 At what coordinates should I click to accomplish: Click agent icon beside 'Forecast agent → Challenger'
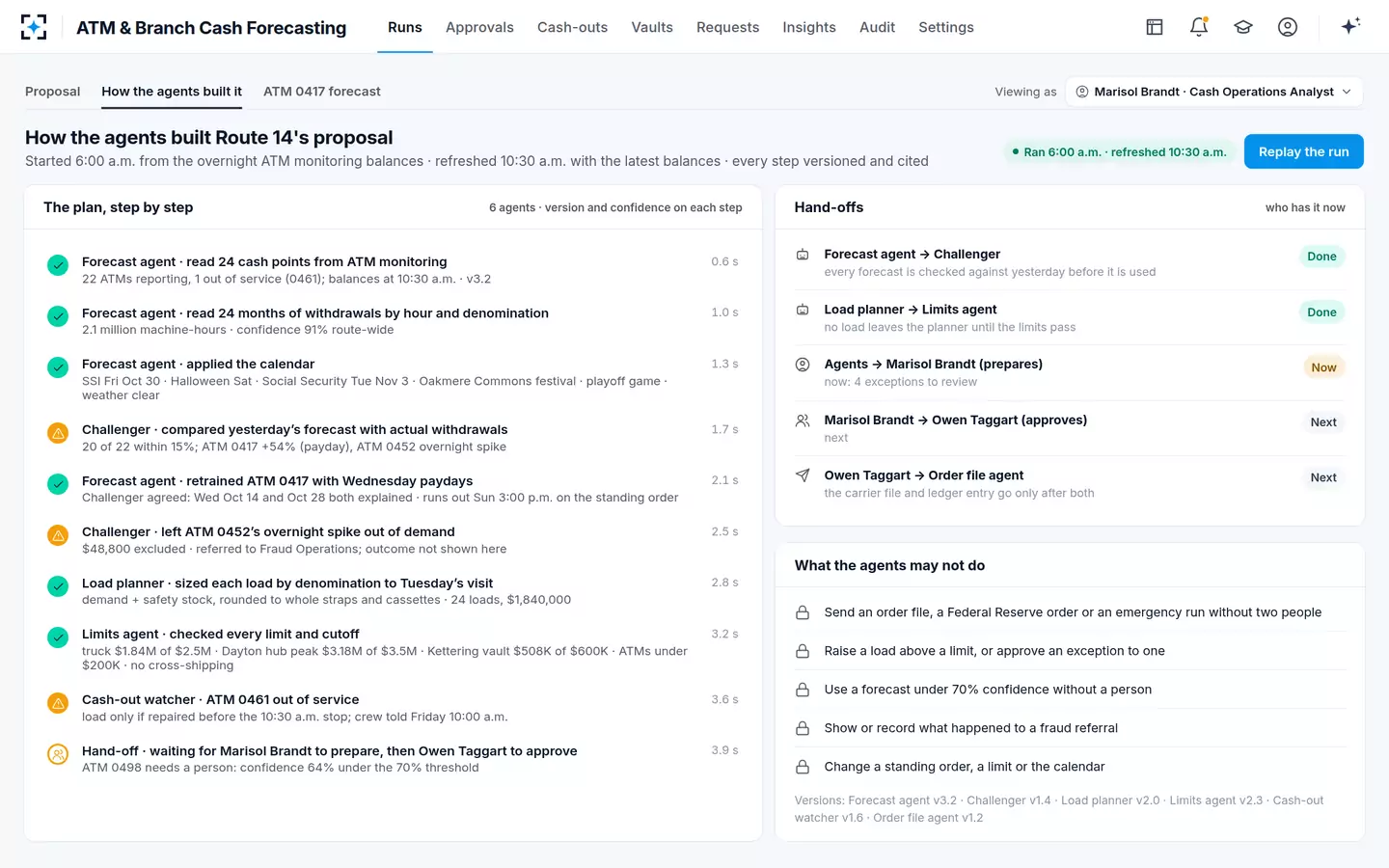pos(803,255)
